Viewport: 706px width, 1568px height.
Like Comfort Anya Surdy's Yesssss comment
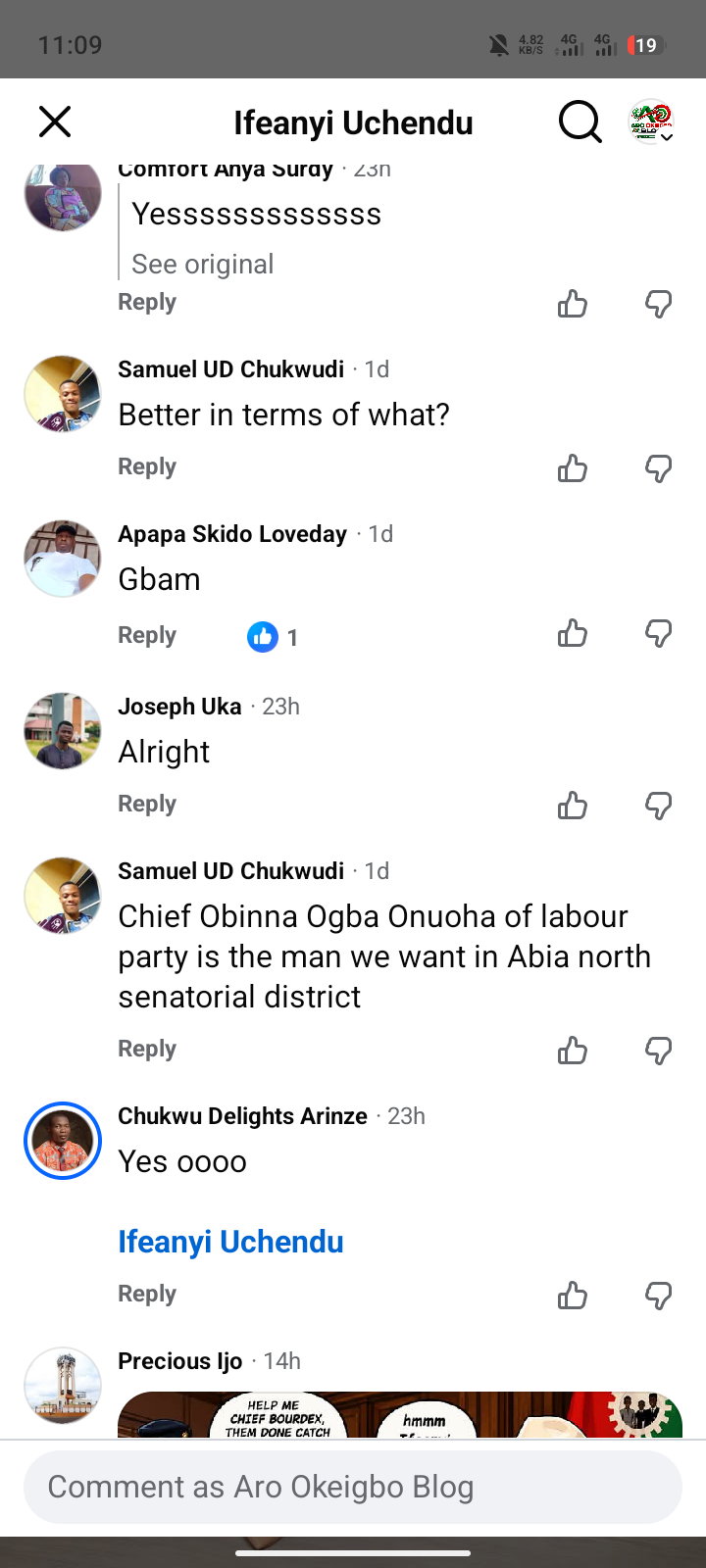click(x=573, y=304)
